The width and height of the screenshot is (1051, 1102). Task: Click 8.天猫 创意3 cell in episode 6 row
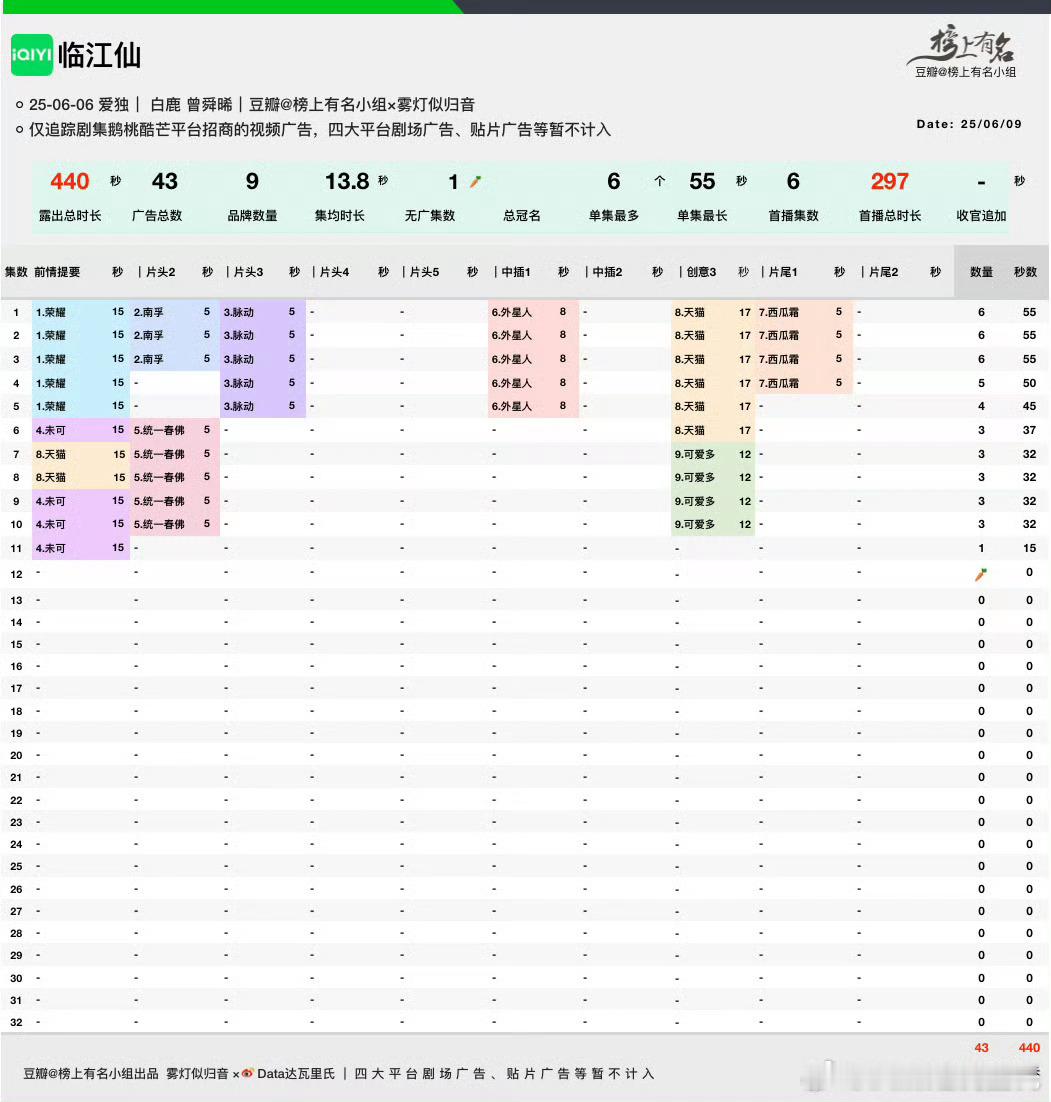[x=690, y=430]
